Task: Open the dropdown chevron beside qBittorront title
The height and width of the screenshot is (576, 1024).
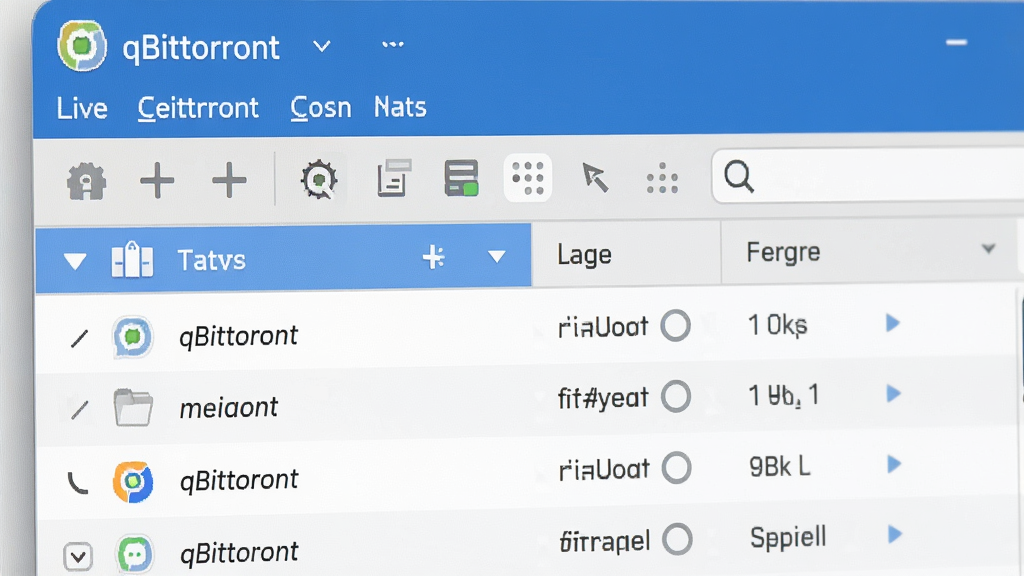Action: click(321, 46)
